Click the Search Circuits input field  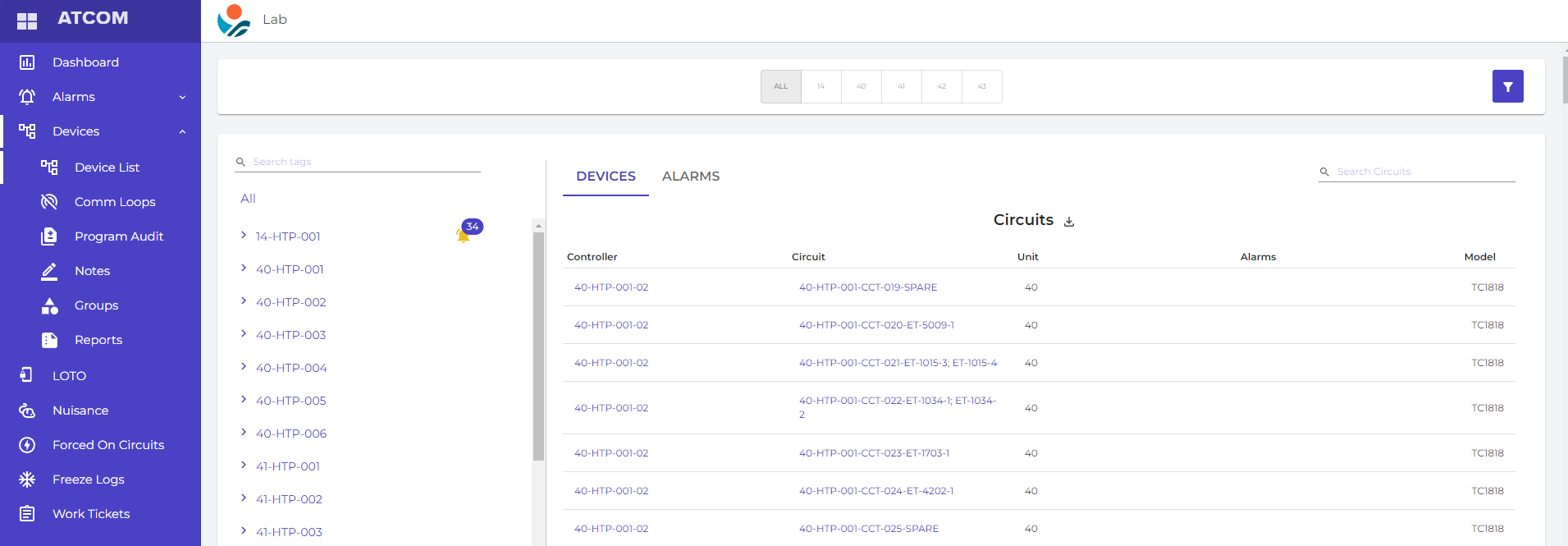(x=1424, y=172)
